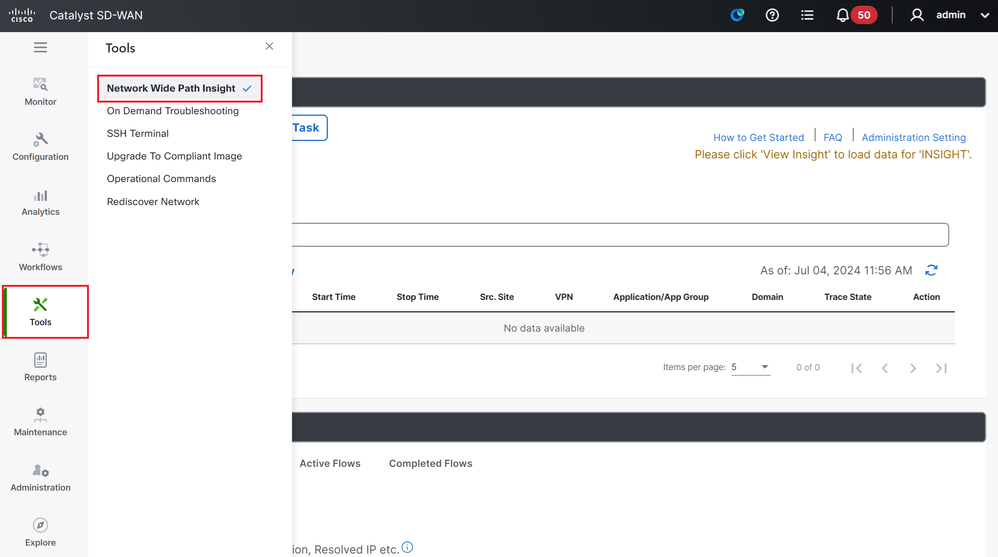Open the Reports section
998x557 pixels.
click(x=40, y=367)
